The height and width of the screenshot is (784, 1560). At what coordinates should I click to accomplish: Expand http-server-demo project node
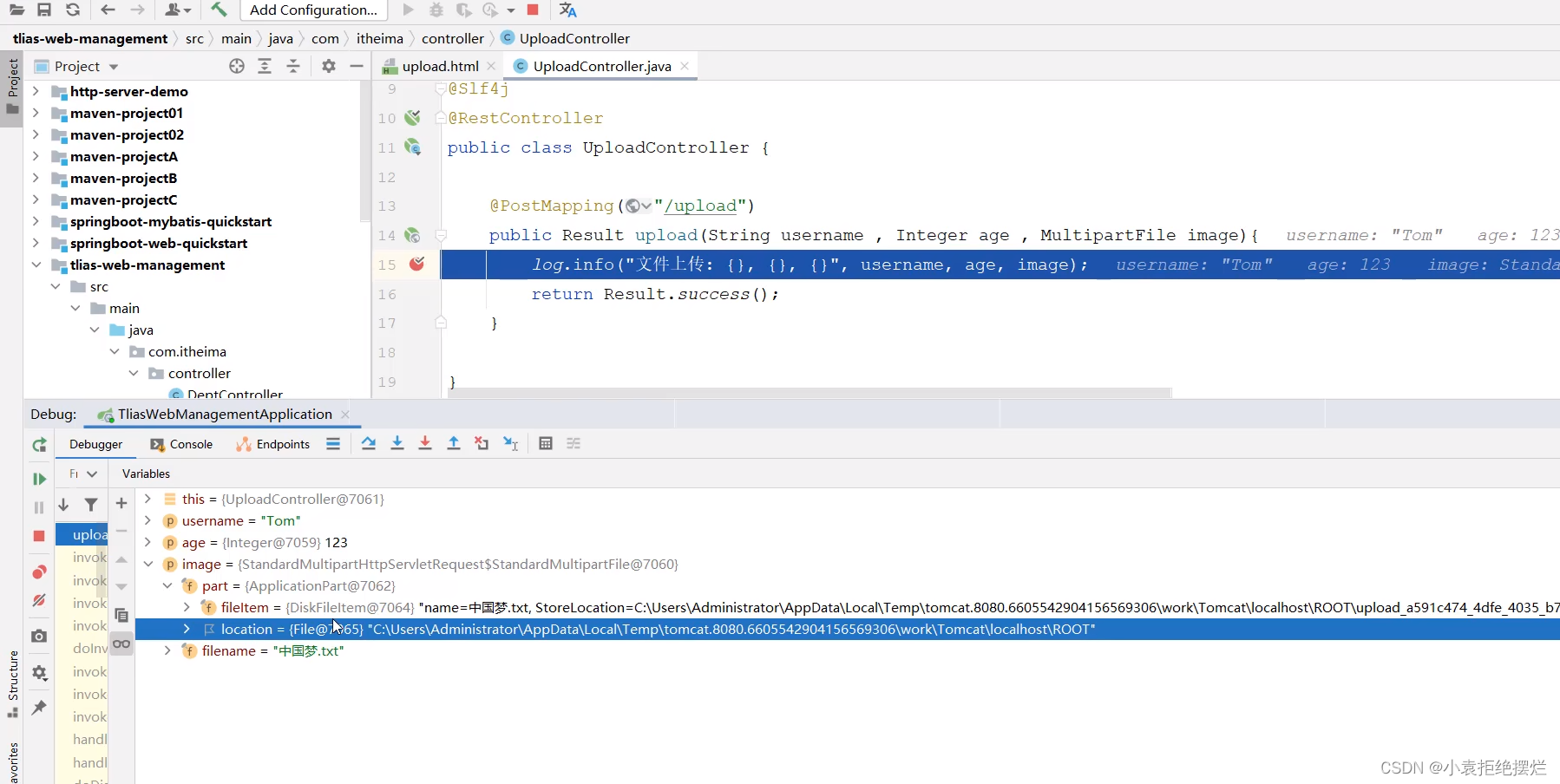click(x=36, y=91)
